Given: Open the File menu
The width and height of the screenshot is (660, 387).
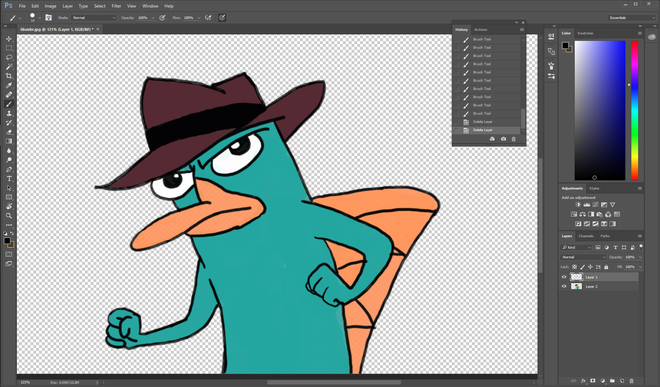Looking at the screenshot, I should 22,6.
